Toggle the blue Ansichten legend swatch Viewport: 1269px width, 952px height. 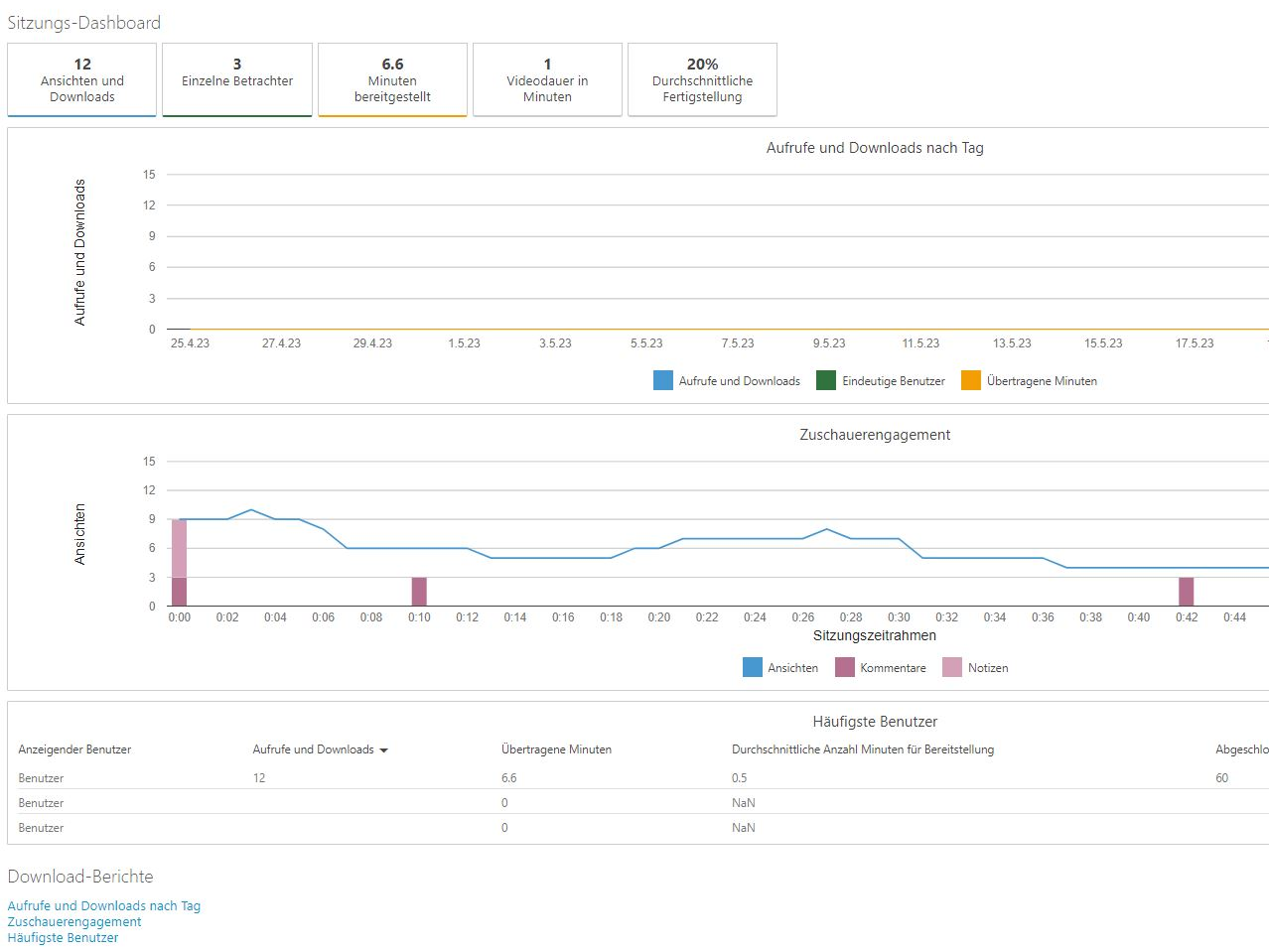click(x=753, y=667)
